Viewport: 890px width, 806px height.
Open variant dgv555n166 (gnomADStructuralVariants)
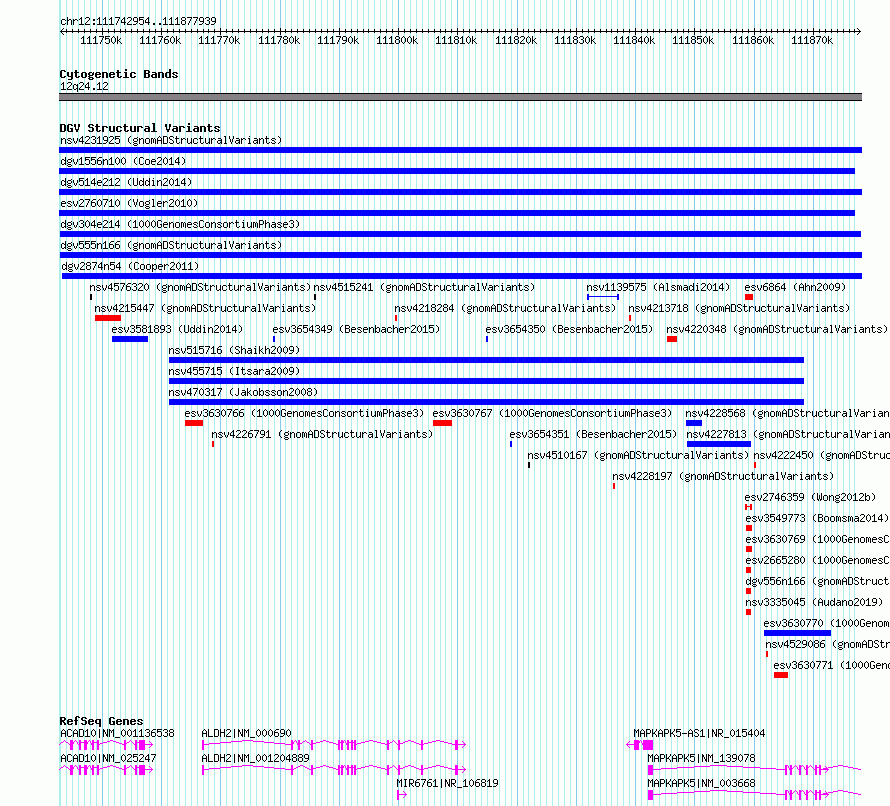tap(460, 255)
